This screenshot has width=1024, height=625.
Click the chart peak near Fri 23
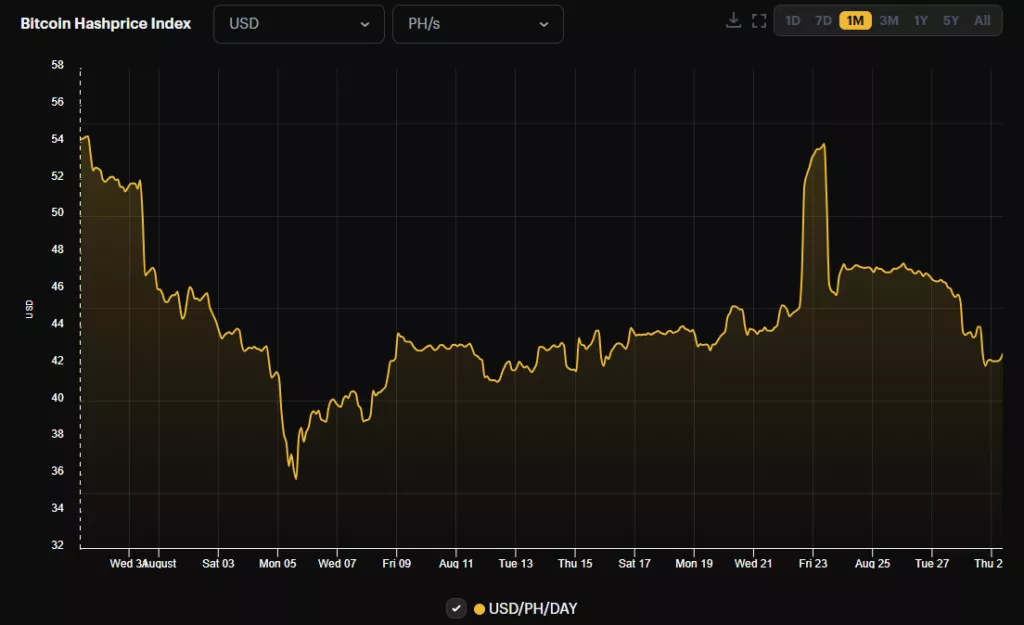(823, 145)
